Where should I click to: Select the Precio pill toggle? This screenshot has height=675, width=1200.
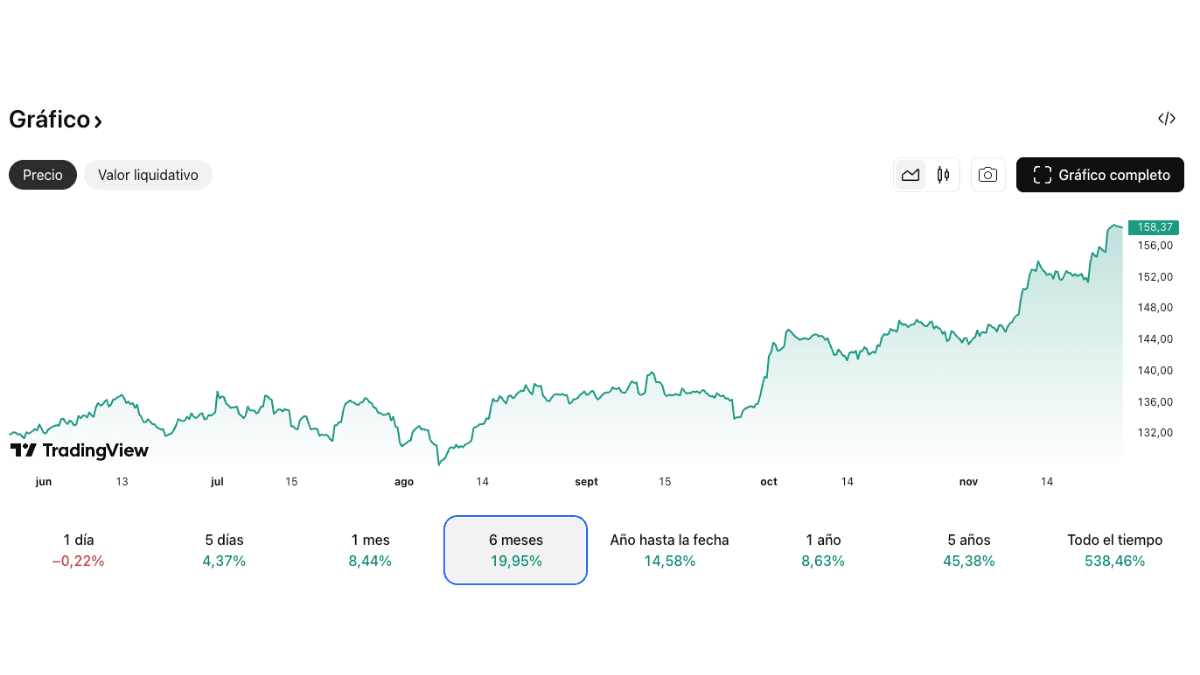pyautogui.click(x=43, y=175)
